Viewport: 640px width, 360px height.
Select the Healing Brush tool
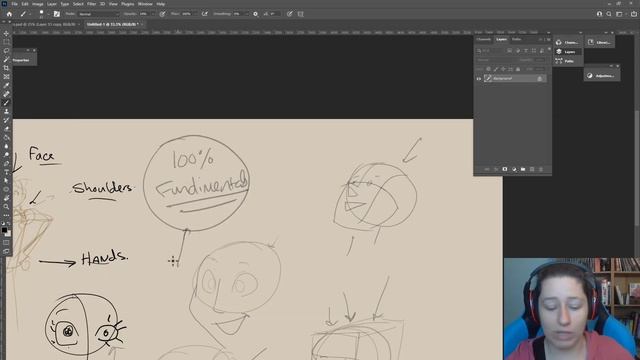[6, 94]
